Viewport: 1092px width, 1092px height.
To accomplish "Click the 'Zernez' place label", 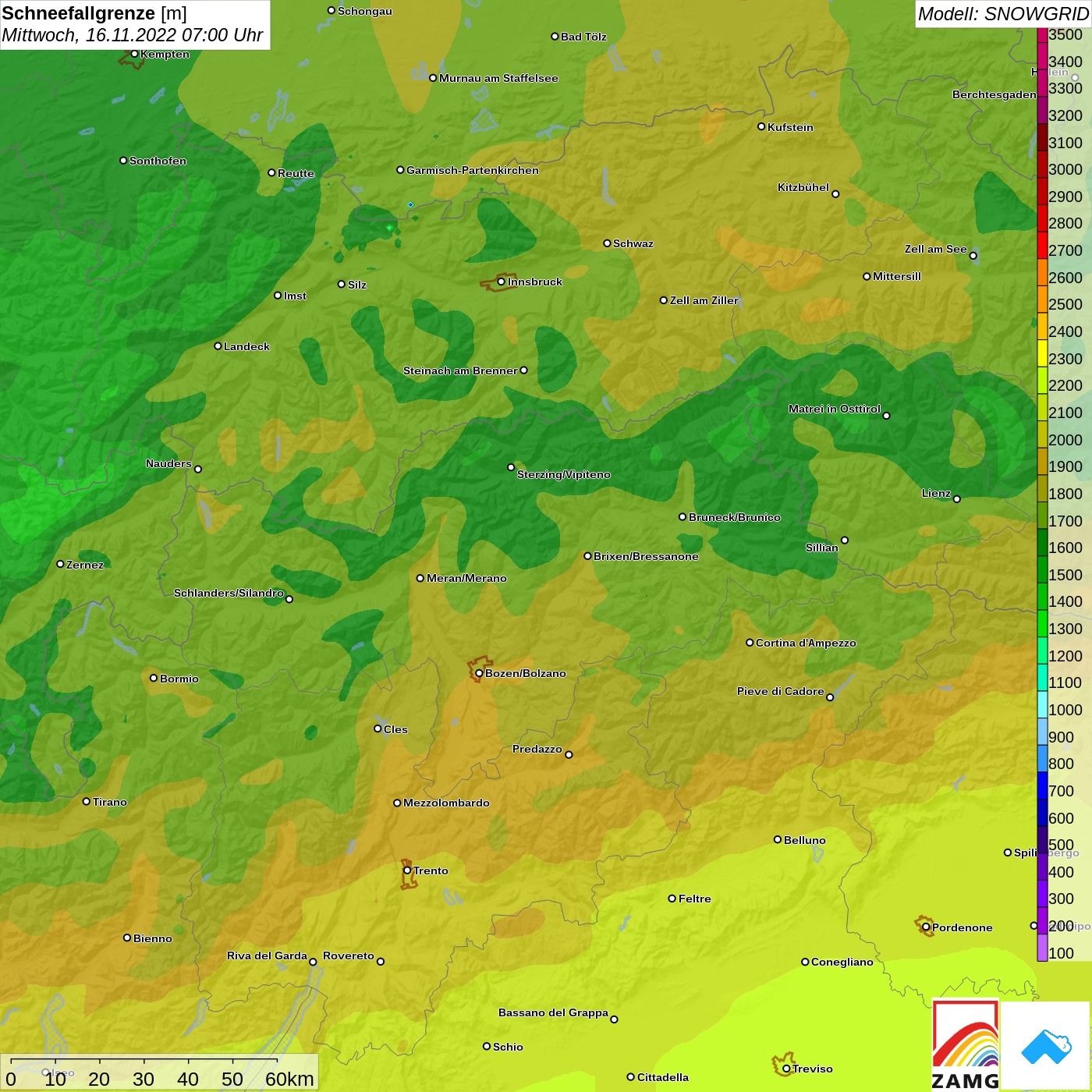I will (x=85, y=565).
